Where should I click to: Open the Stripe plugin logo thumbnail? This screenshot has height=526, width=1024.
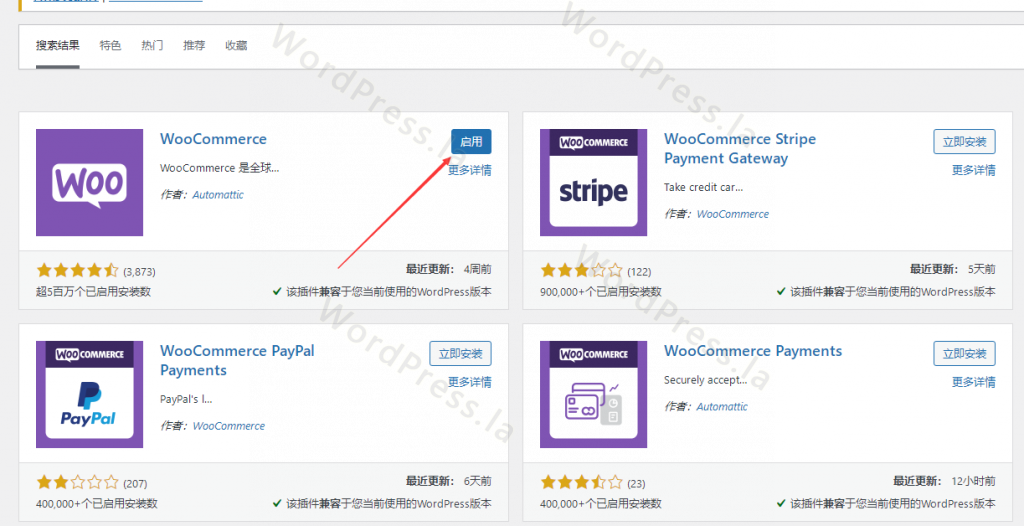click(x=594, y=182)
